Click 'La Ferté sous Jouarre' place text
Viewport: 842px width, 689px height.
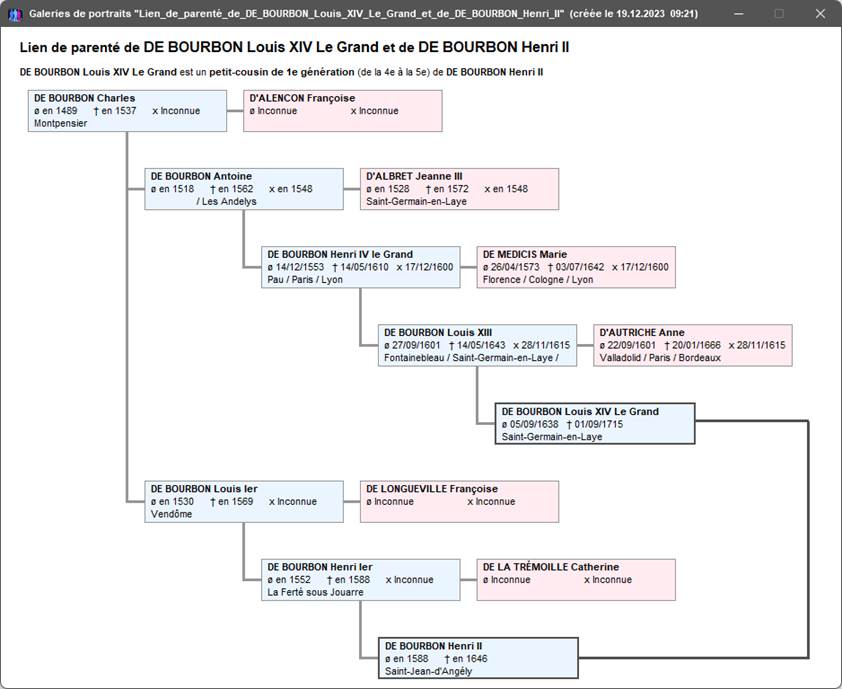pyautogui.click(x=315, y=592)
